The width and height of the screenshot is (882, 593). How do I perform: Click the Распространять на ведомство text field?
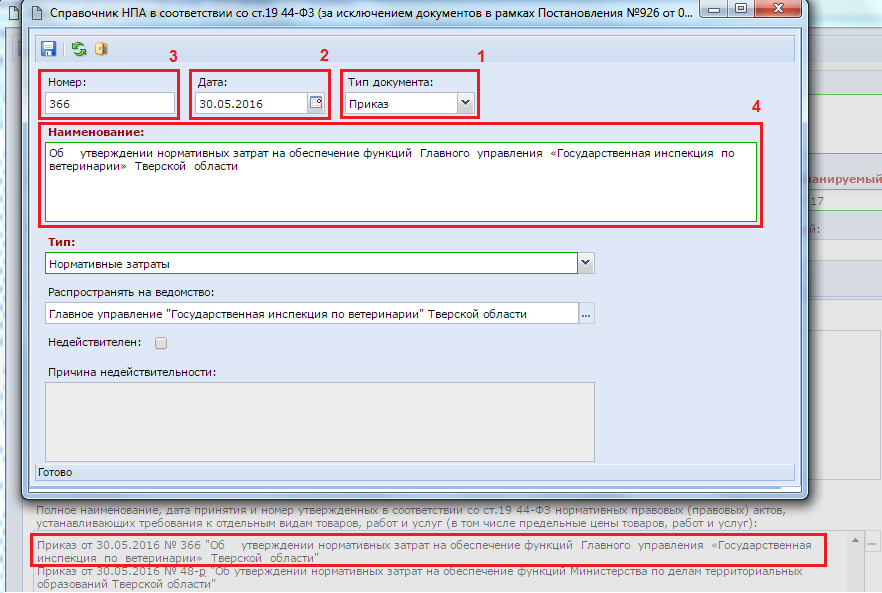[310, 314]
